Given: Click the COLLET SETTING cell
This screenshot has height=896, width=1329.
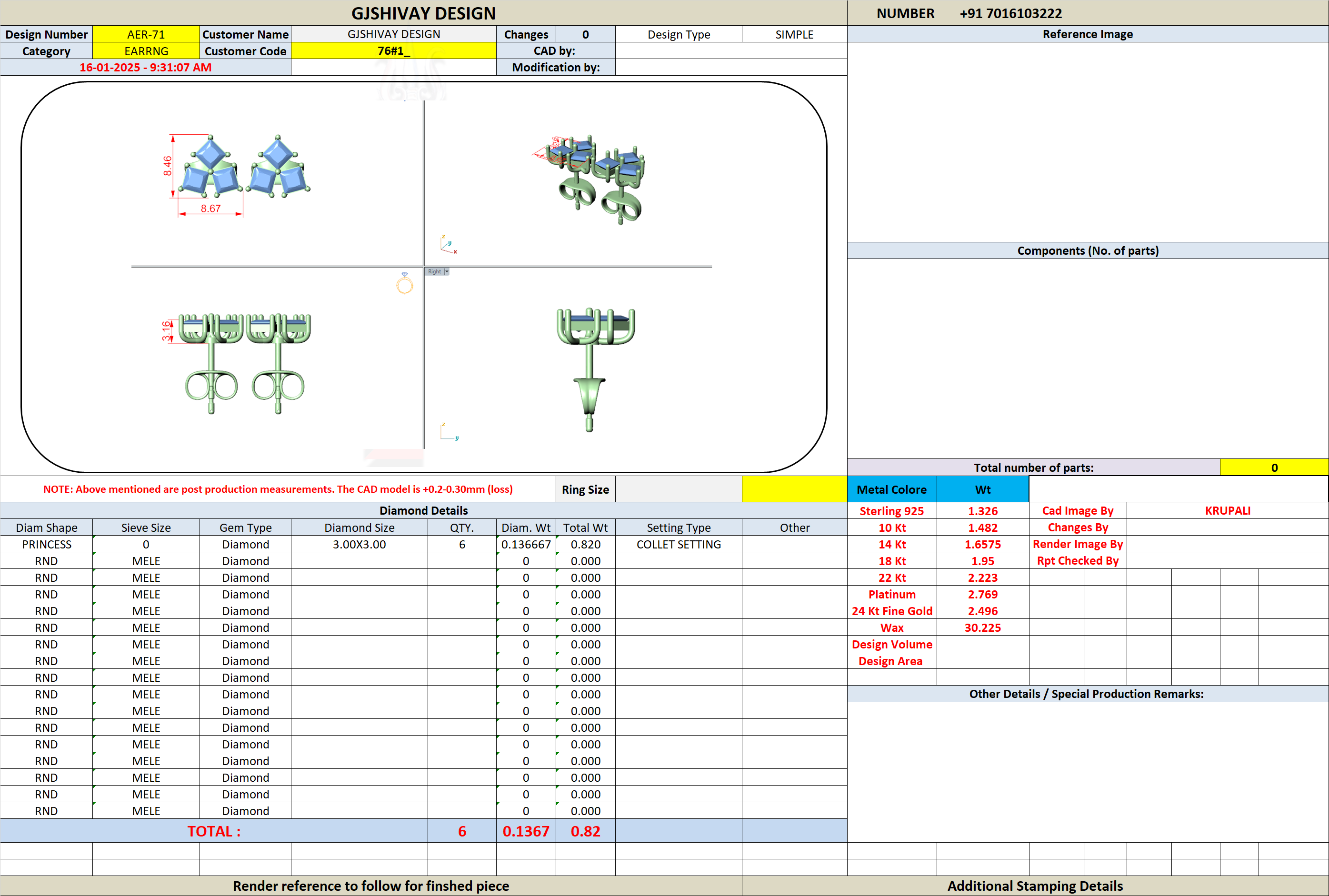Looking at the screenshot, I should 679,545.
